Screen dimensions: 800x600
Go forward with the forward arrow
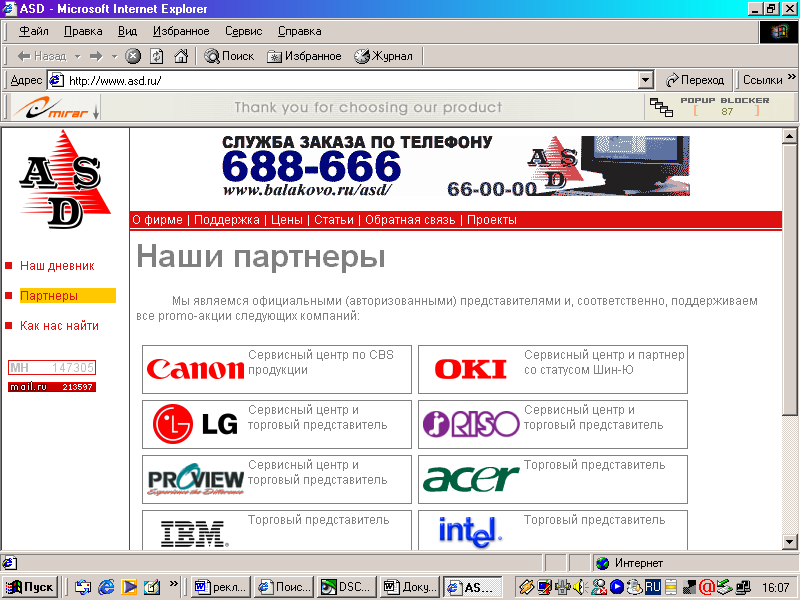coord(96,56)
